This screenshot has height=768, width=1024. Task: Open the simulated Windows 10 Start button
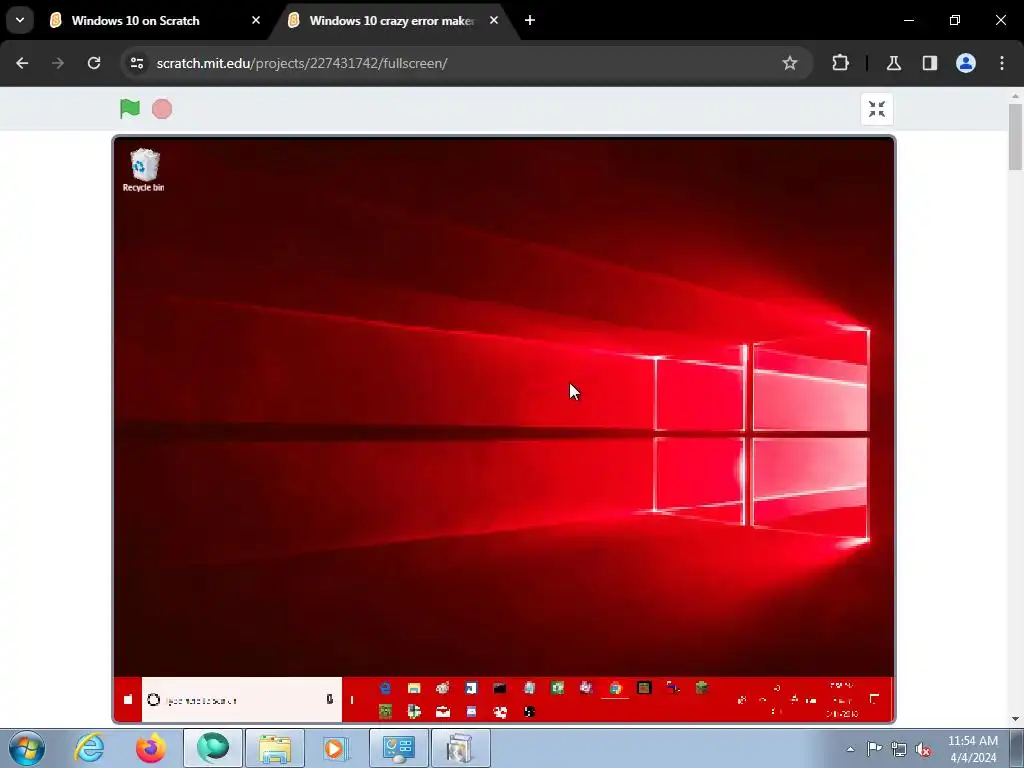click(x=128, y=699)
